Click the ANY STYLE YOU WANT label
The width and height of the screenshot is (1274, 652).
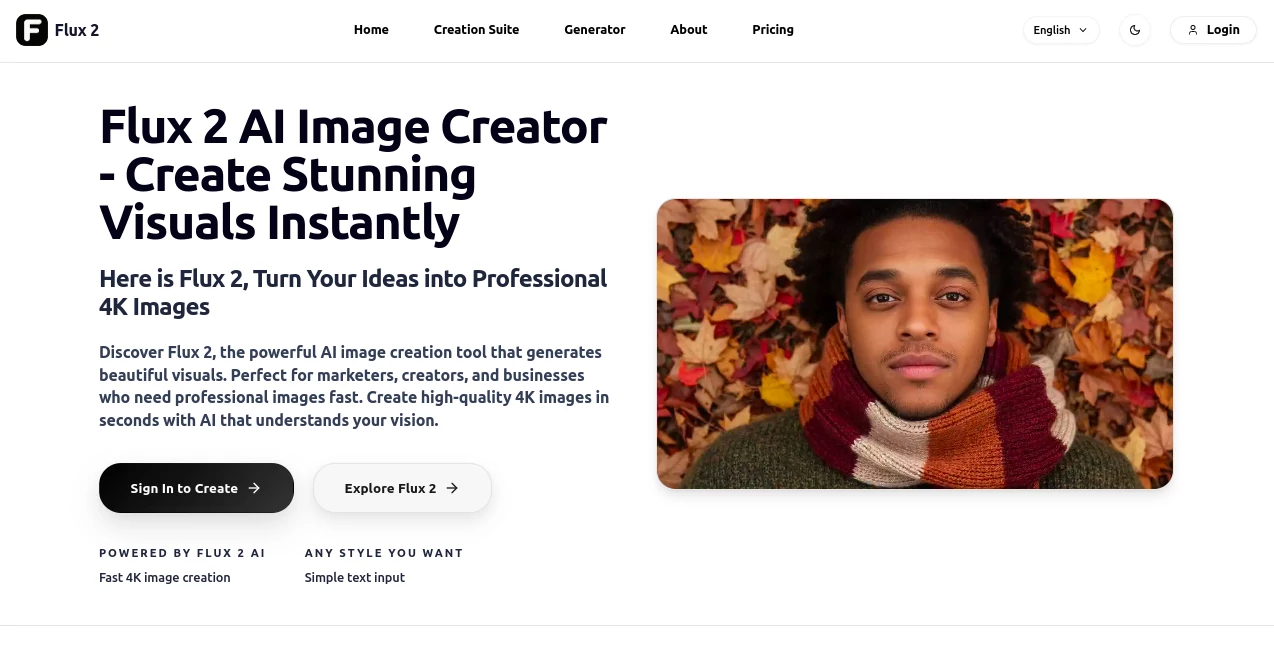pyautogui.click(x=384, y=553)
